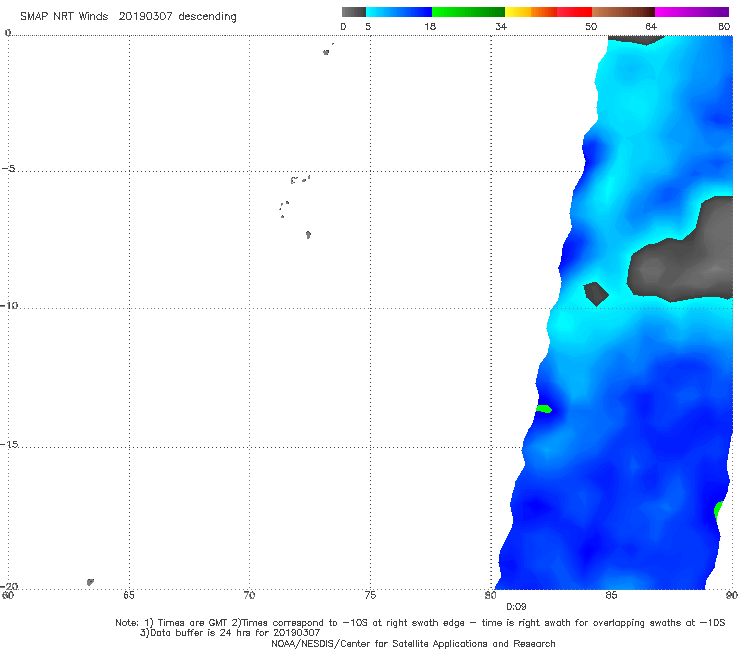Viewport: 740px width, 650px height.
Task: Click the swath time label "D:09"
Action: (x=516, y=607)
